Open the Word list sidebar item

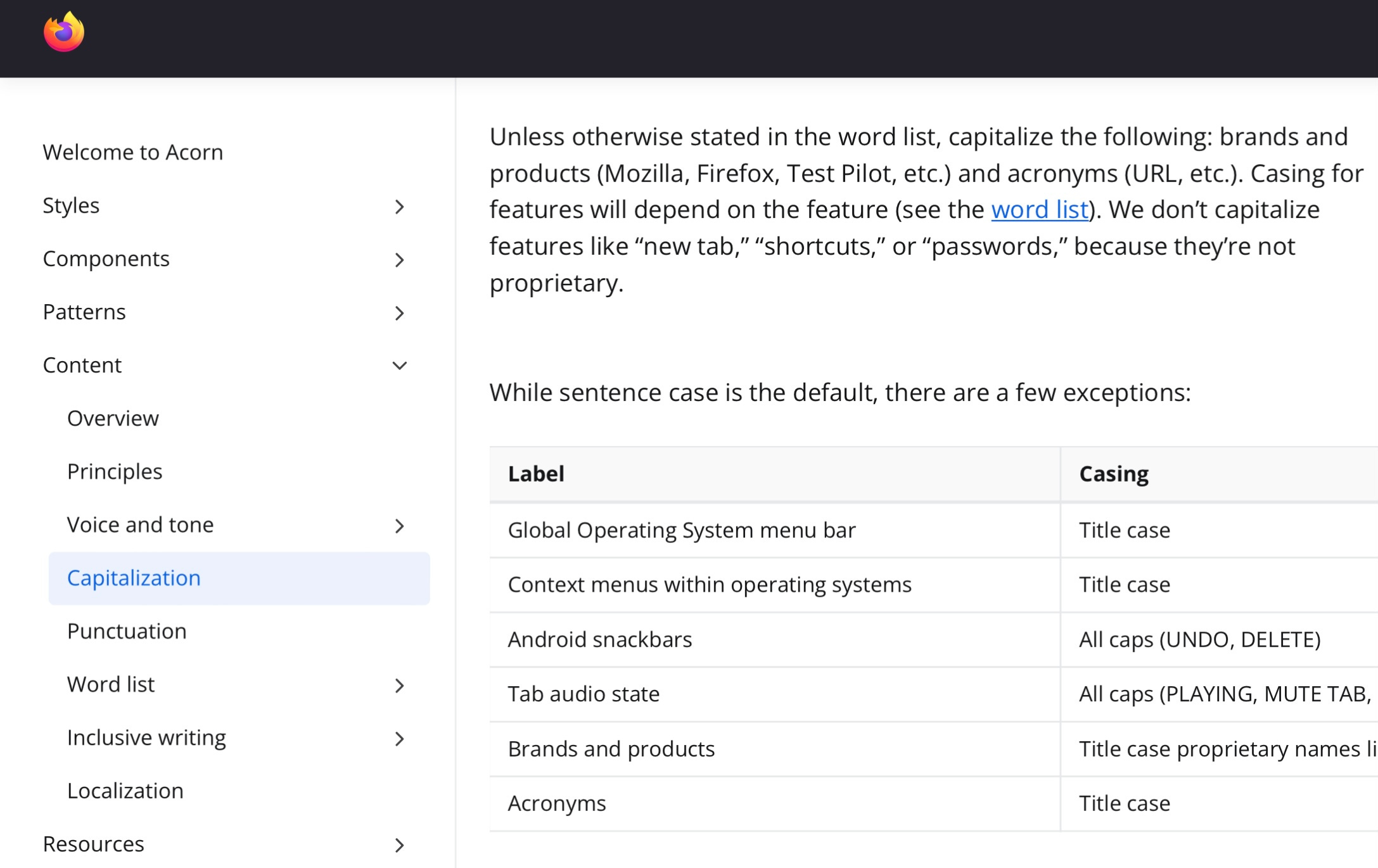[111, 684]
